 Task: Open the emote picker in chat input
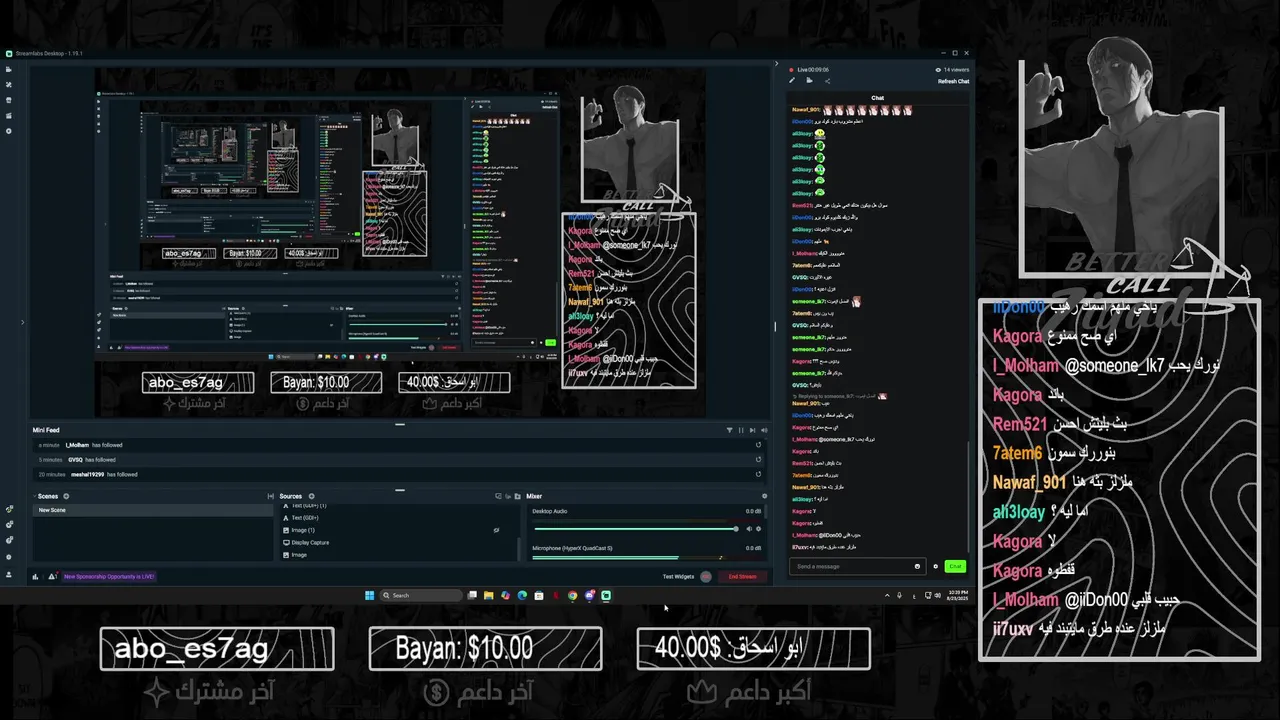click(917, 566)
